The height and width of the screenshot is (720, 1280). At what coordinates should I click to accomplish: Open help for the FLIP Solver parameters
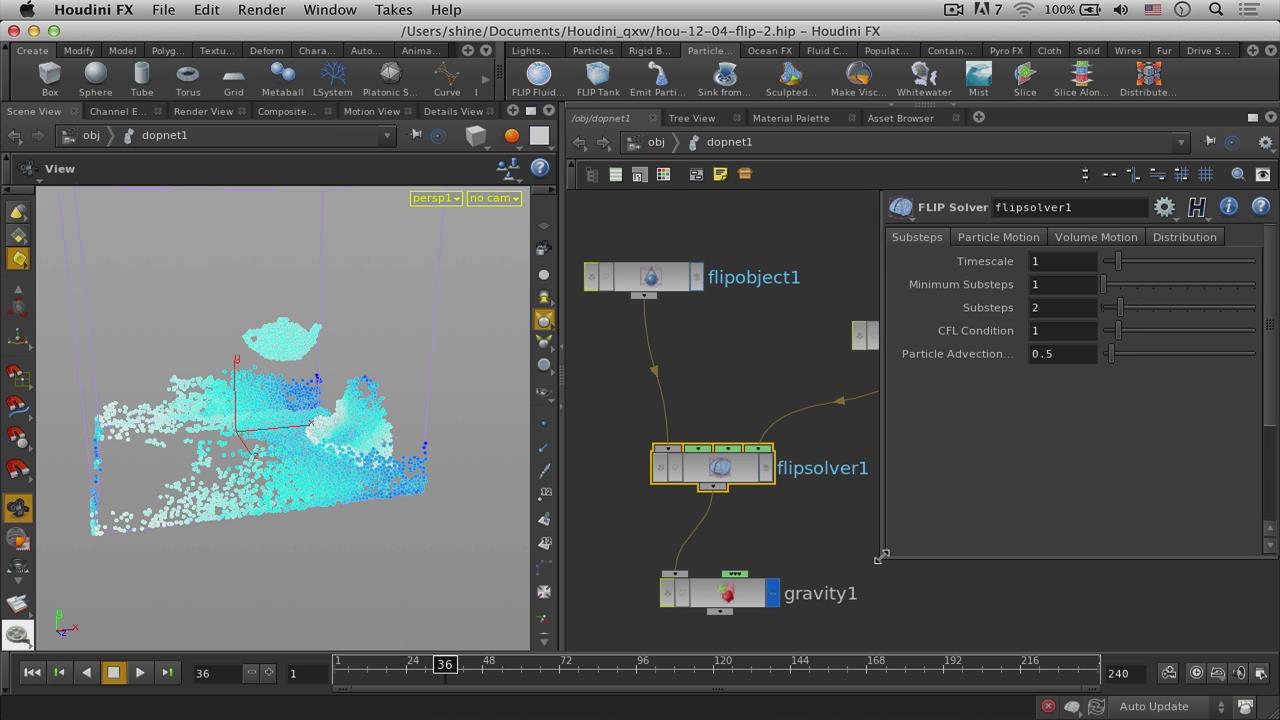(x=1260, y=207)
